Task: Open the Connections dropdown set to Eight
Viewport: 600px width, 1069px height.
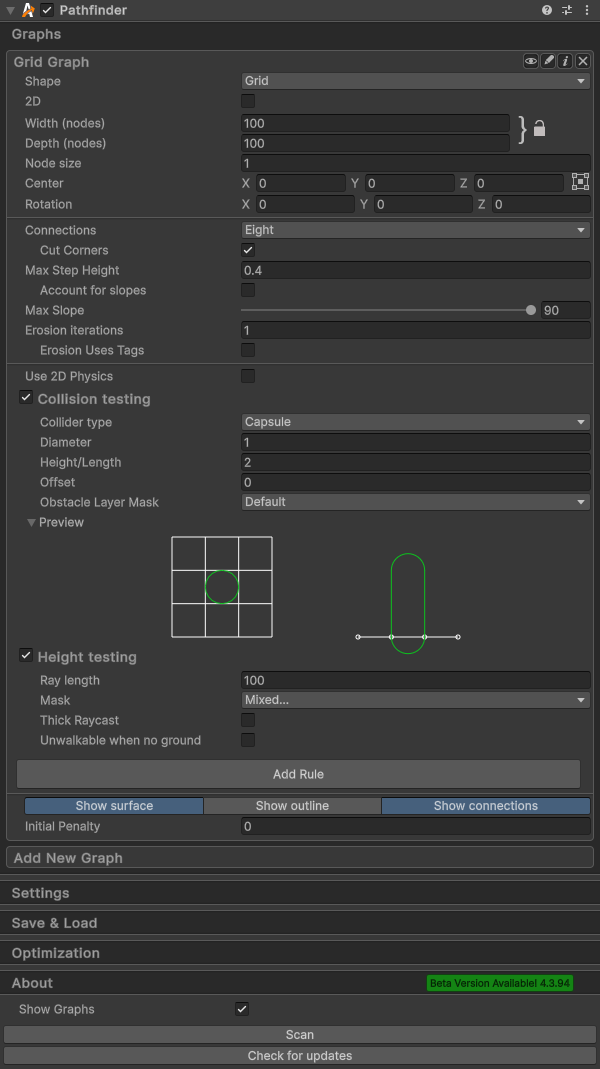Action: [x=415, y=230]
